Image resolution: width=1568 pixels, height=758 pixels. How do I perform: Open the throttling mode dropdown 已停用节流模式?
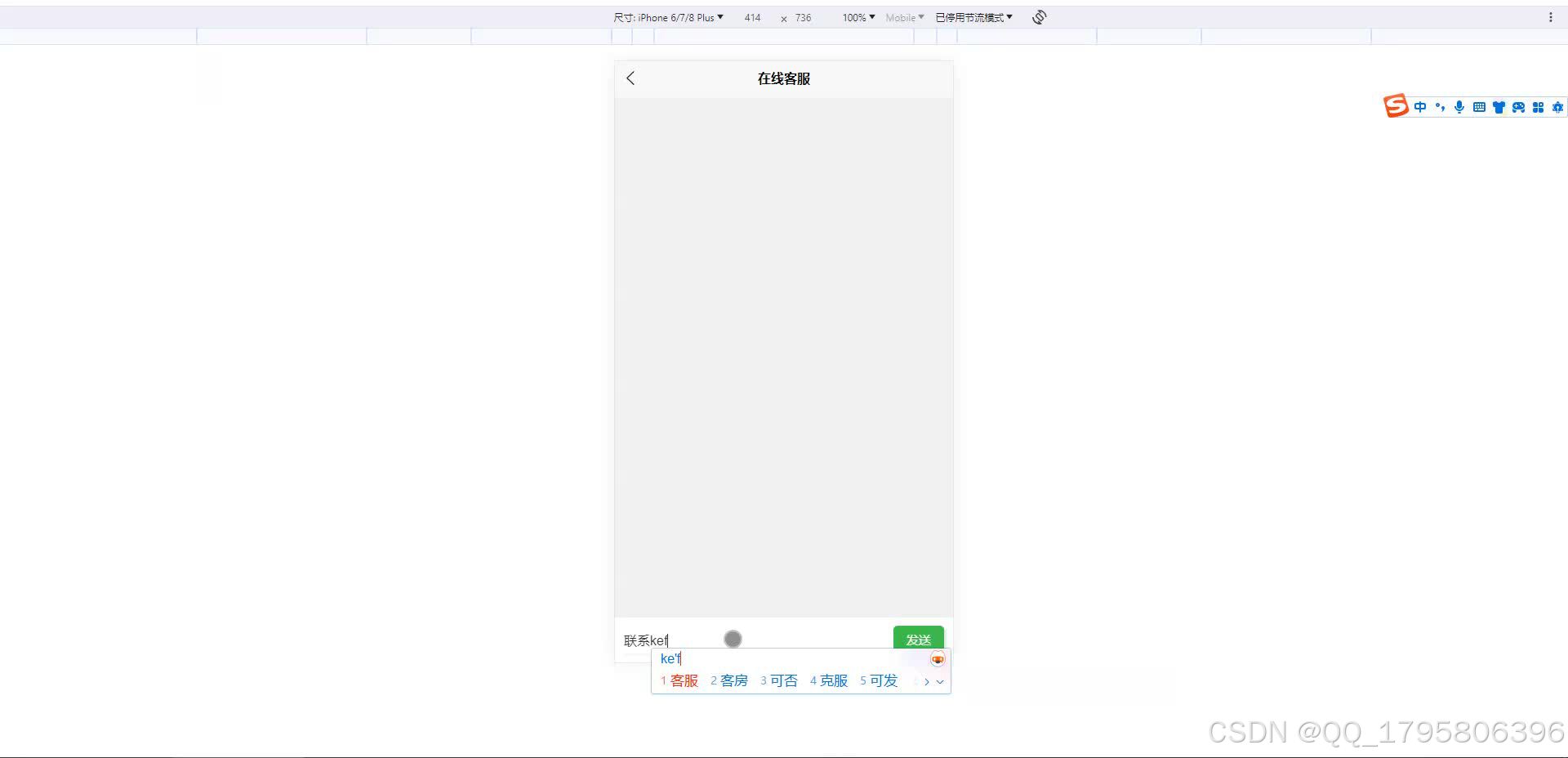[x=973, y=17]
